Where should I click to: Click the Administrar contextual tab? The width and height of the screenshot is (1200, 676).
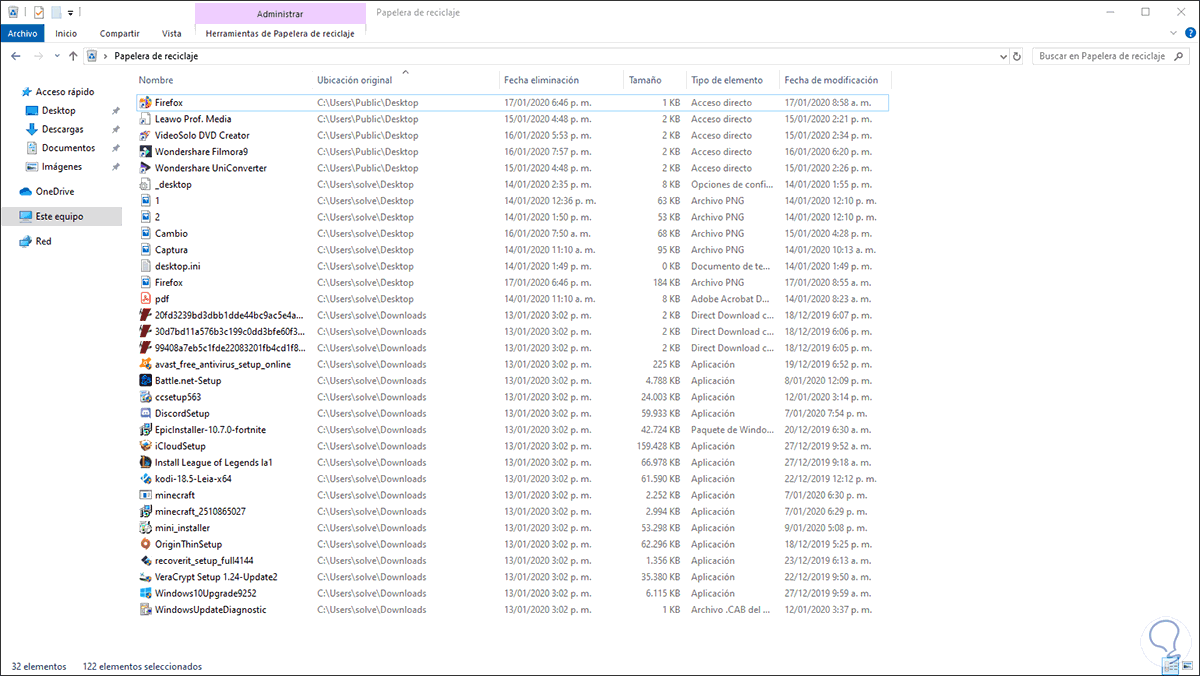(x=280, y=13)
